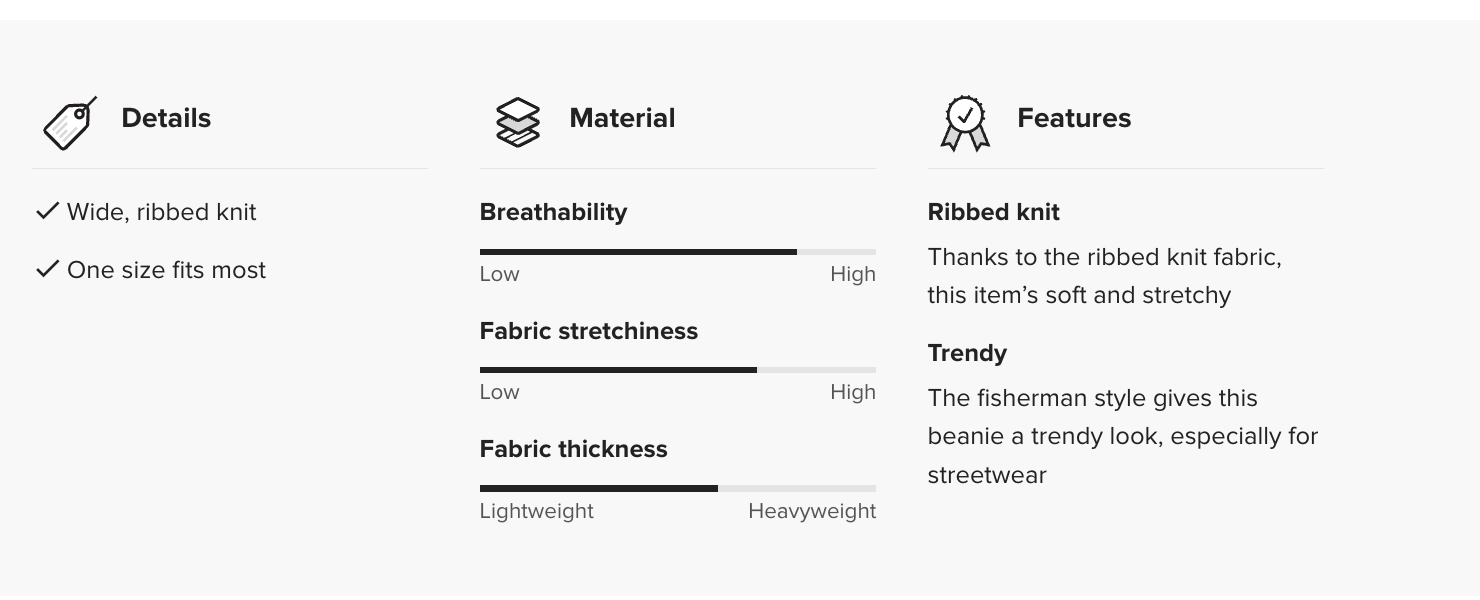Click the Fabric thickness label
Screen dimensions: 1480x600
(573, 449)
